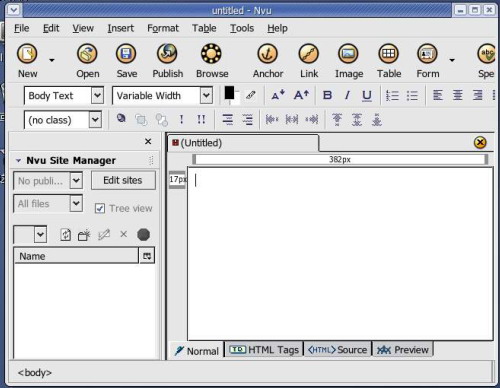Insert an Anchor via toolbar icon
The image size is (500, 388).
267,54
